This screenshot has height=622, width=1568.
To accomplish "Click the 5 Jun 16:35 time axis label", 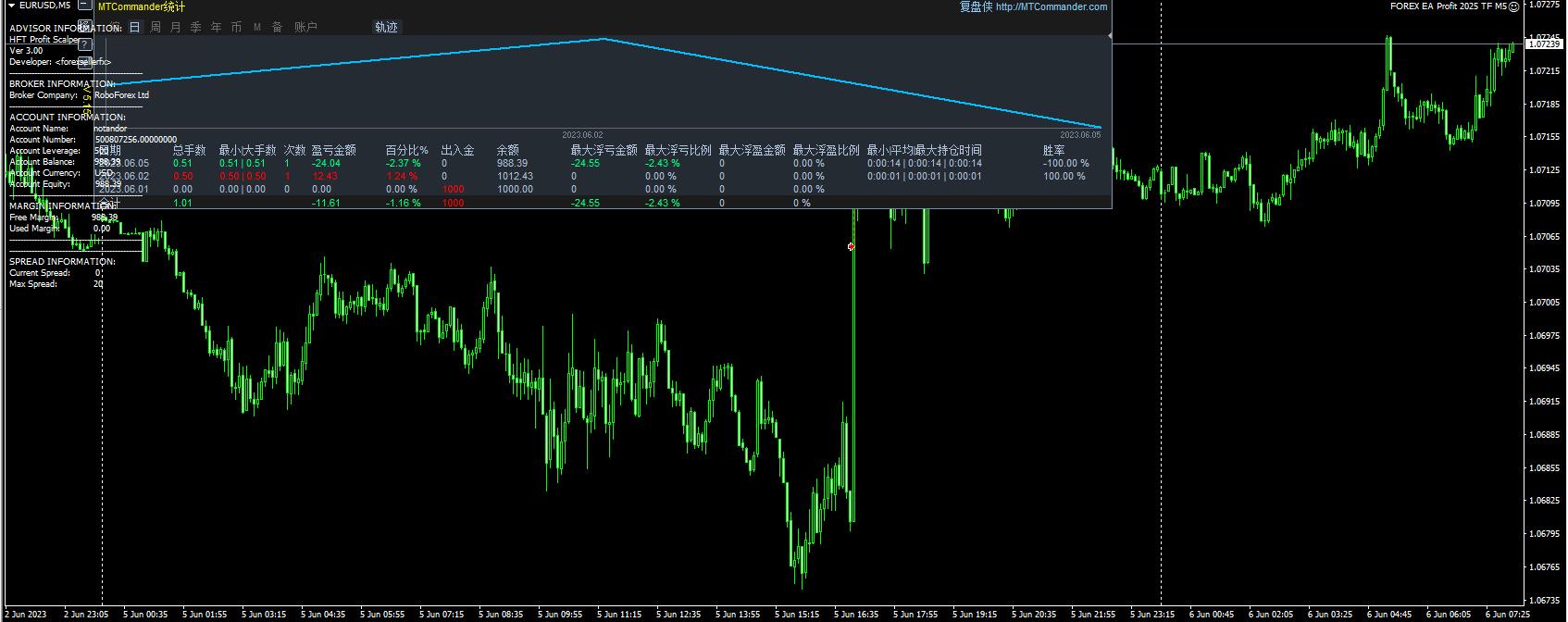I will pyautogui.click(x=856, y=615).
